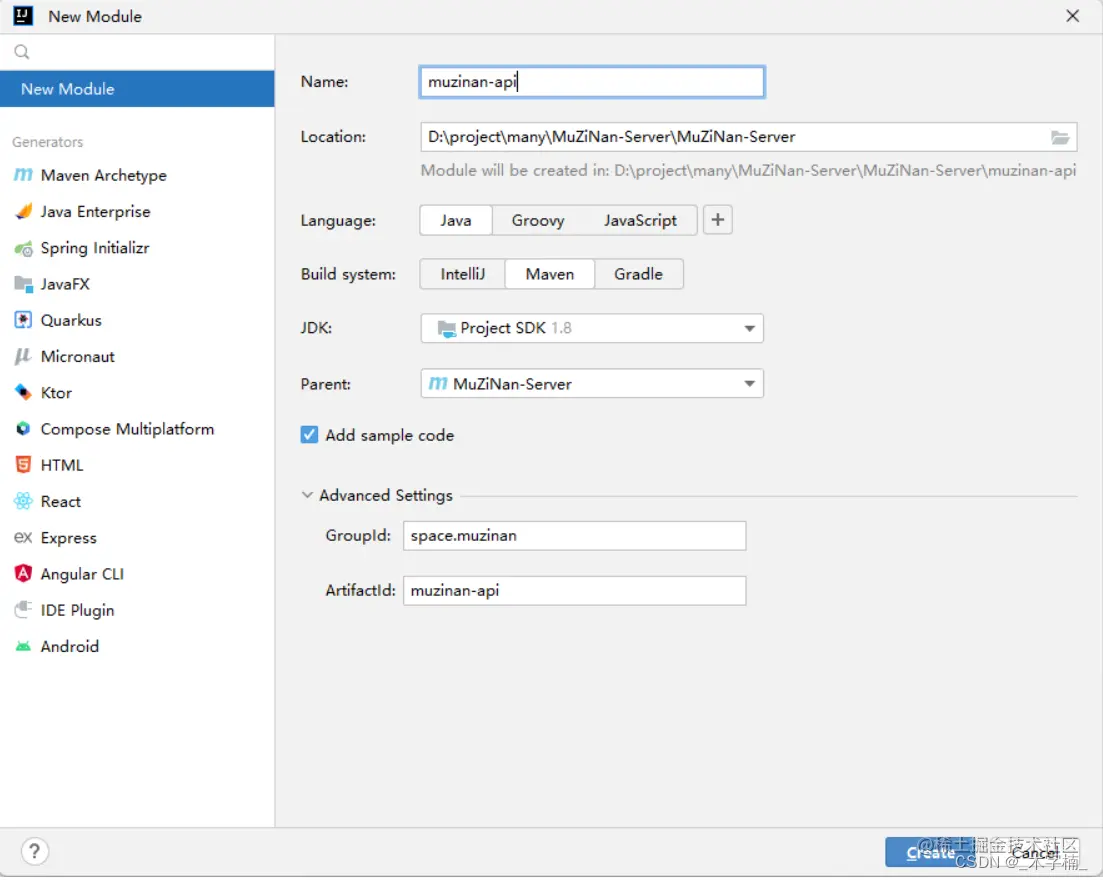The height and width of the screenshot is (880, 1103).
Task: Select Groovy as the language
Action: tap(538, 220)
